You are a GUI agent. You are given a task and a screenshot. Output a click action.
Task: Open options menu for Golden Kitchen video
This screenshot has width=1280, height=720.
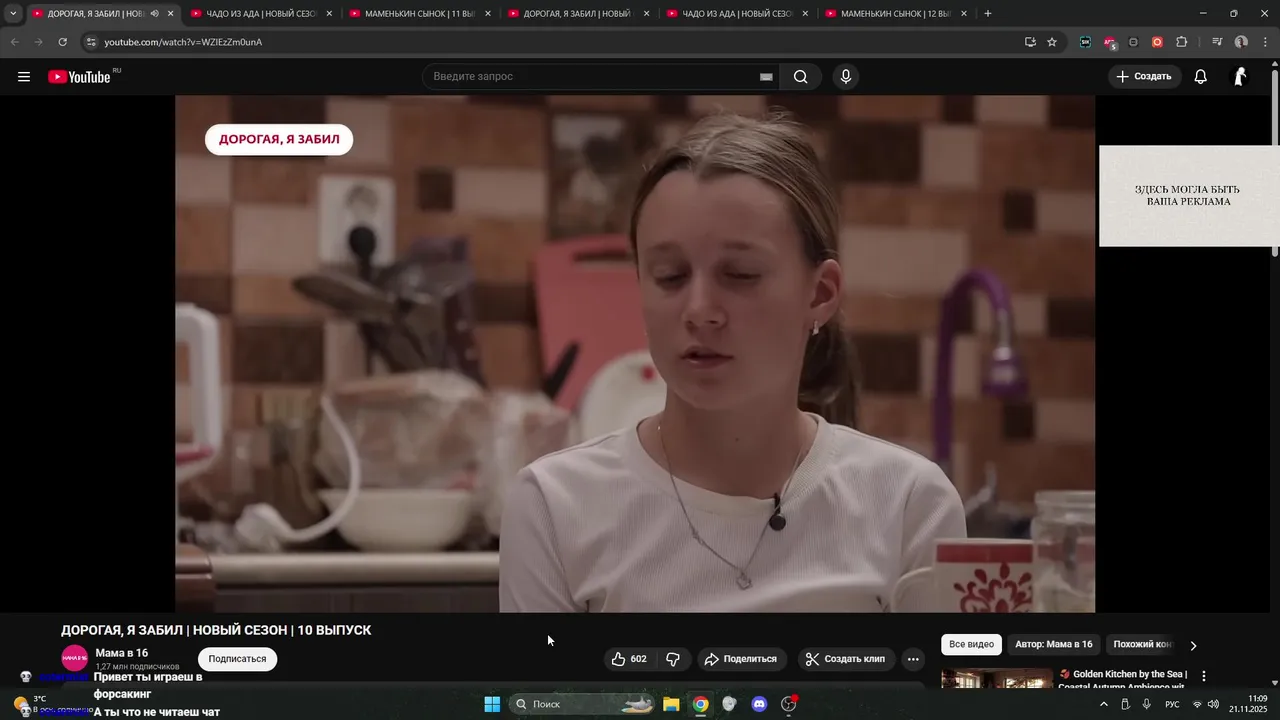pos(1204,676)
